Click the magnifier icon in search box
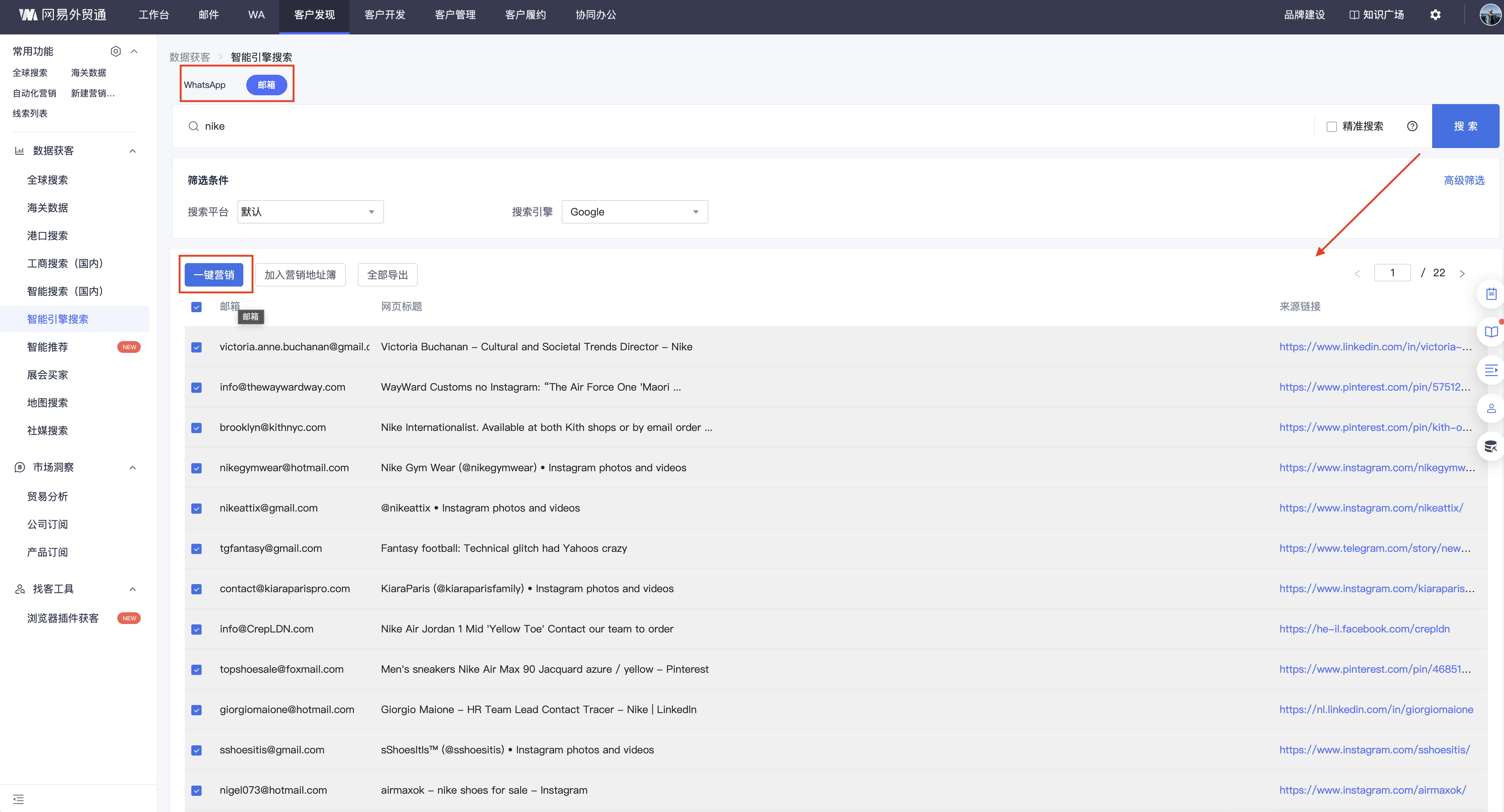Image resolution: width=1504 pixels, height=812 pixels. pos(193,126)
